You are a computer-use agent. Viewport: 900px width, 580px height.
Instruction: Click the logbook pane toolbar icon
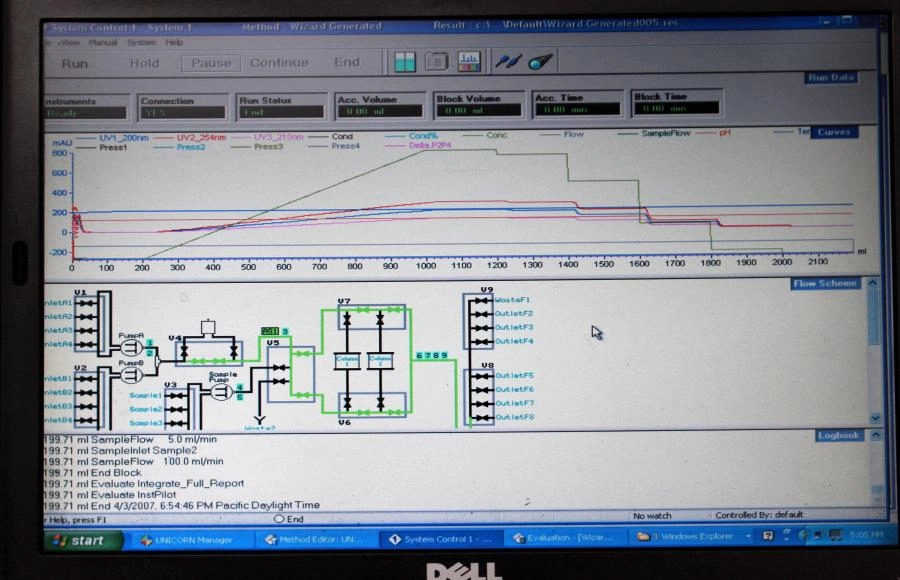pos(437,62)
